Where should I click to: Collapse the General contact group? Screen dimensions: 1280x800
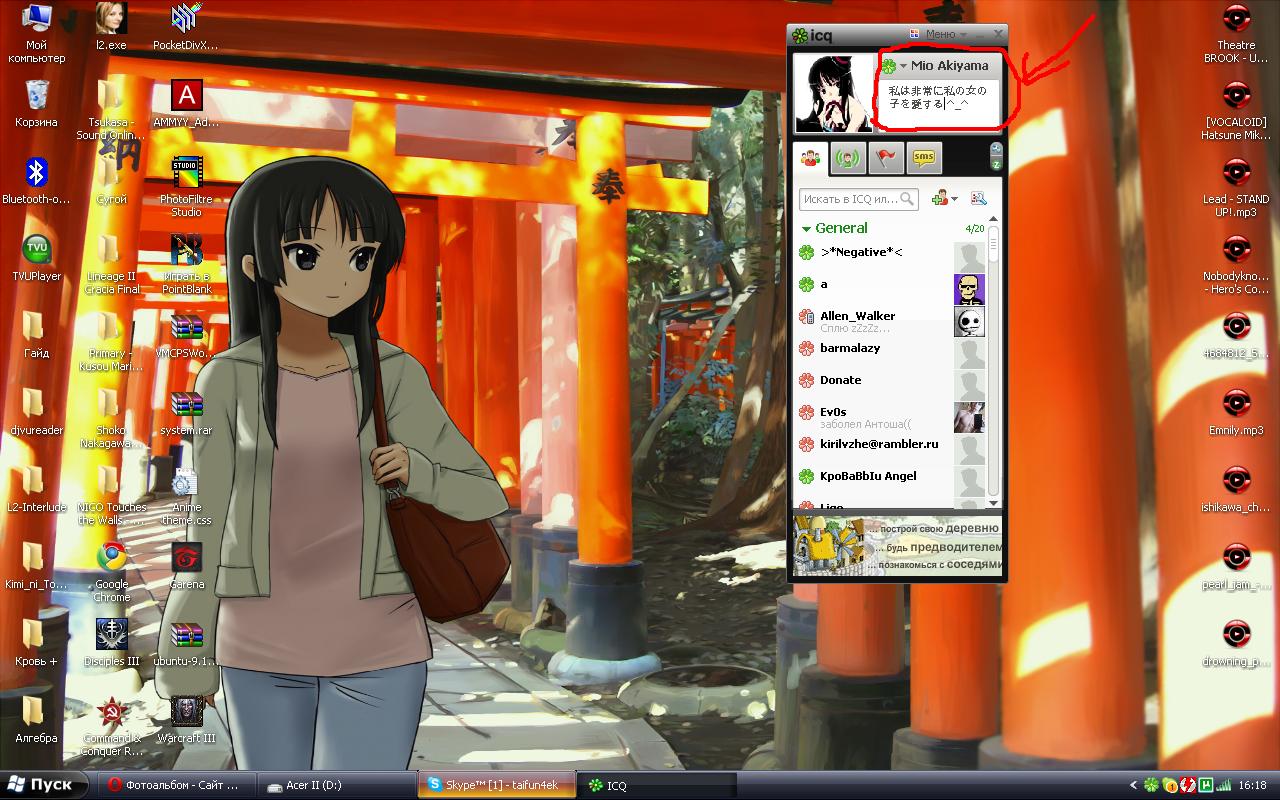click(x=807, y=228)
